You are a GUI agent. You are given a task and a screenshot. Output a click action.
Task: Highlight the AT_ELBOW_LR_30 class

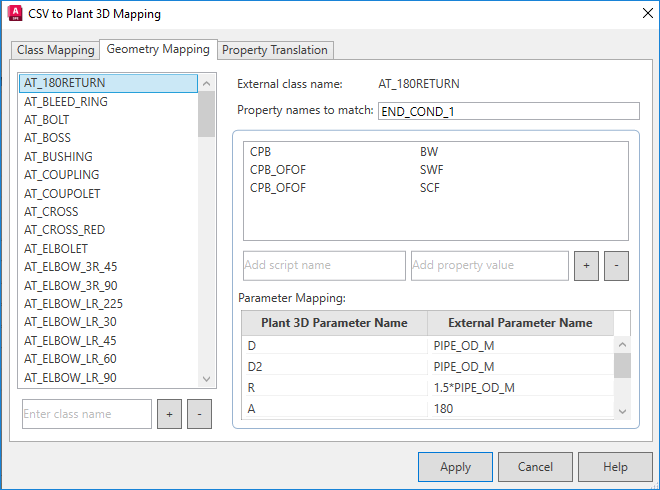click(108, 322)
